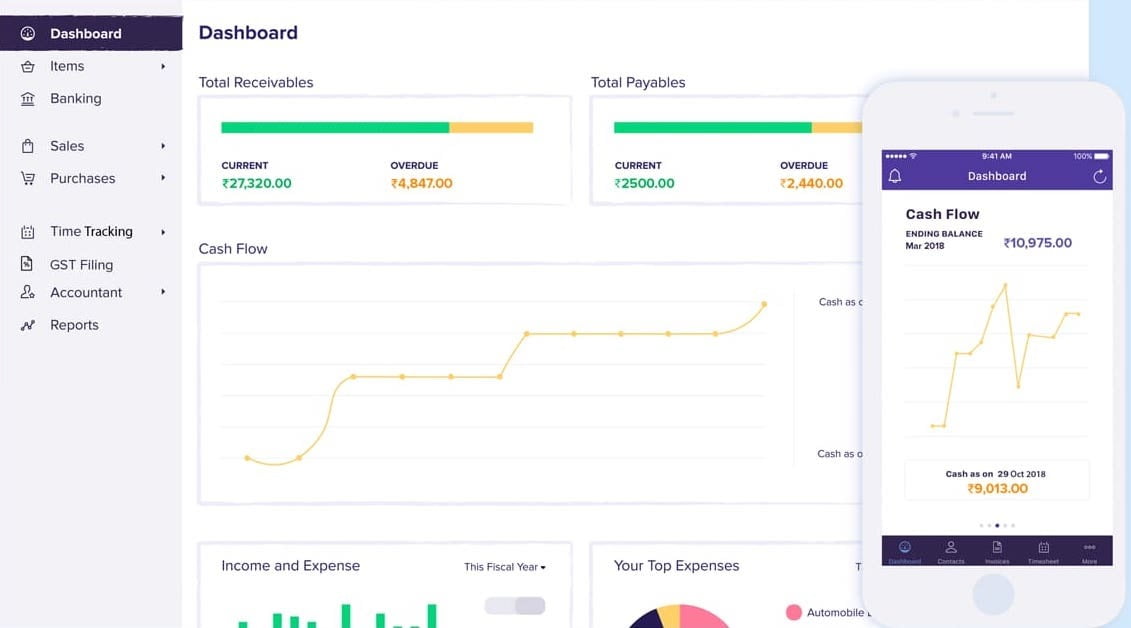
Task: Click the Income and Expense title
Action: [x=291, y=565]
